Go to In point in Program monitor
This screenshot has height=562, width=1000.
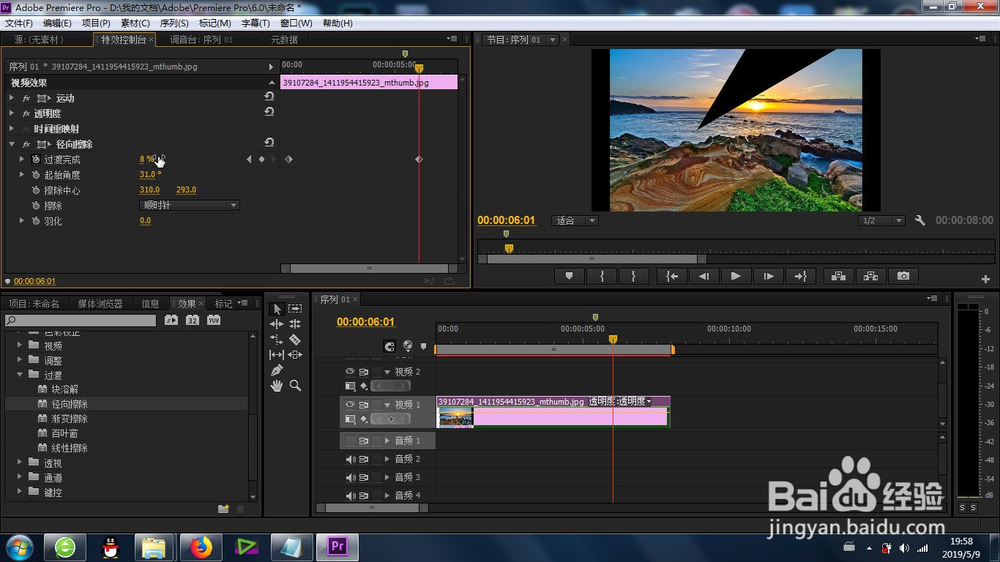pyautogui.click(x=672, y=276)
